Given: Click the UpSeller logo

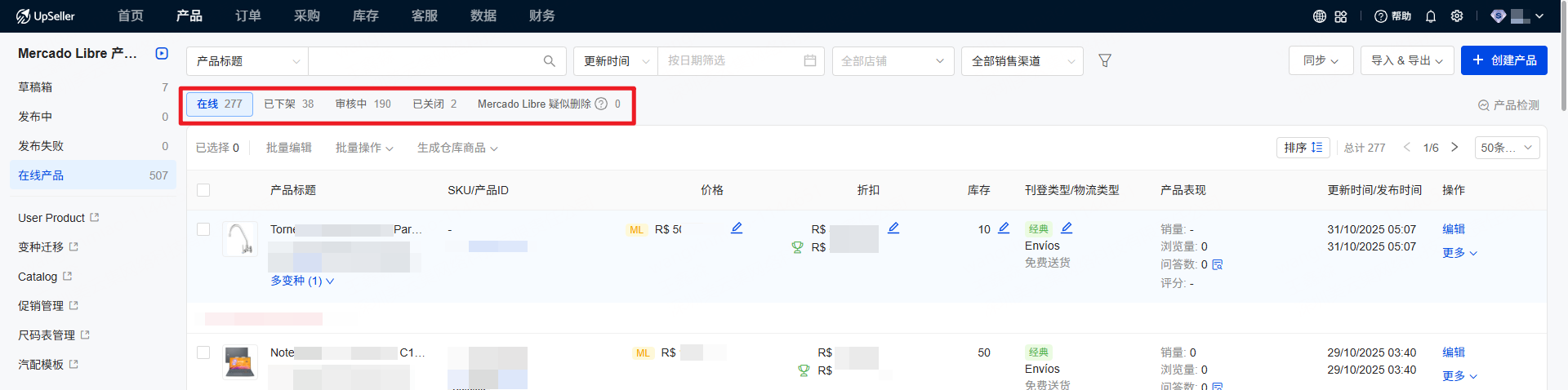Looking at the screenshot, I should click(46, 16).
